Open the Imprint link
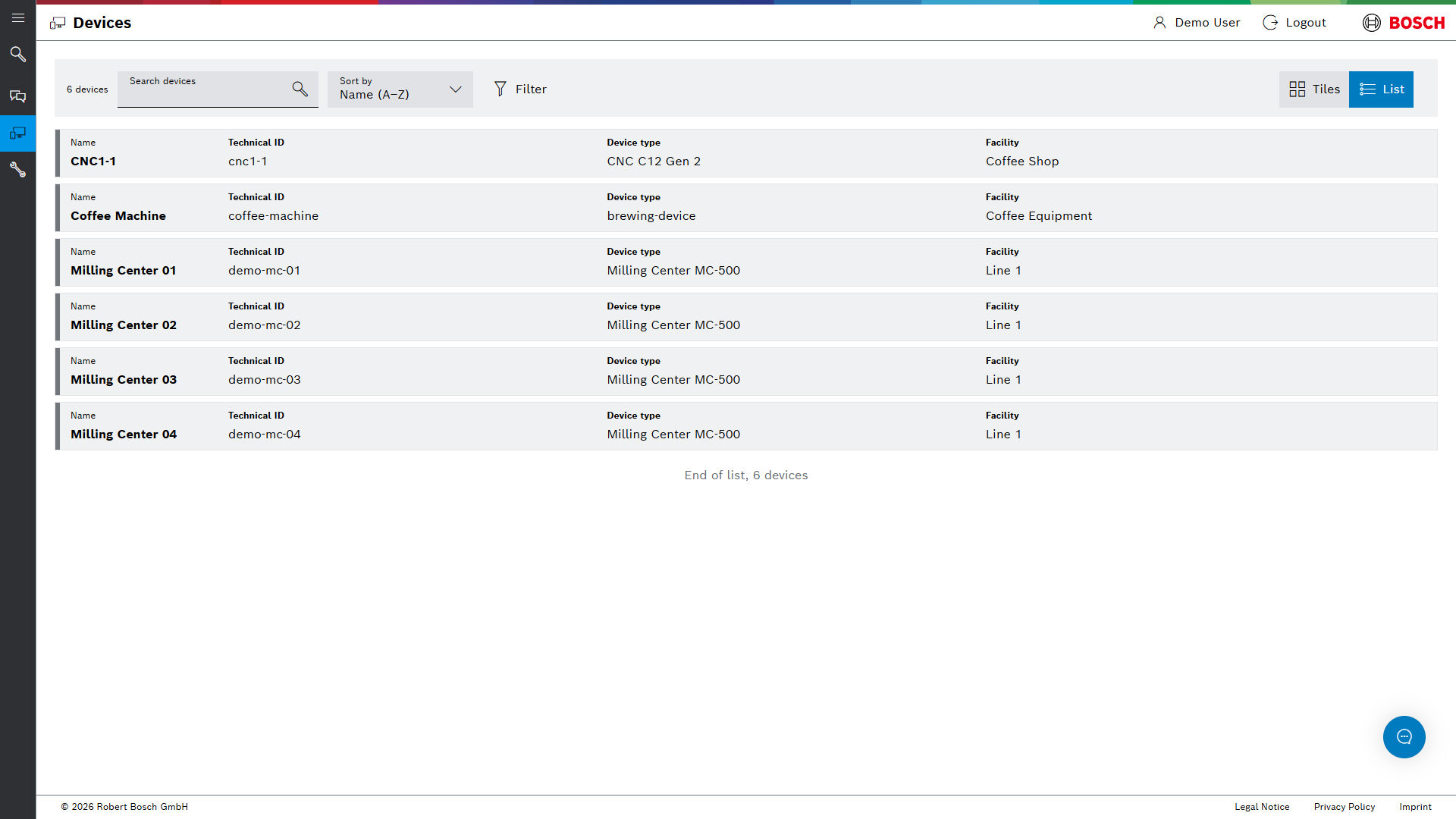The image size is (1456, 819). pyautogui.click(x=1415, y=807)
